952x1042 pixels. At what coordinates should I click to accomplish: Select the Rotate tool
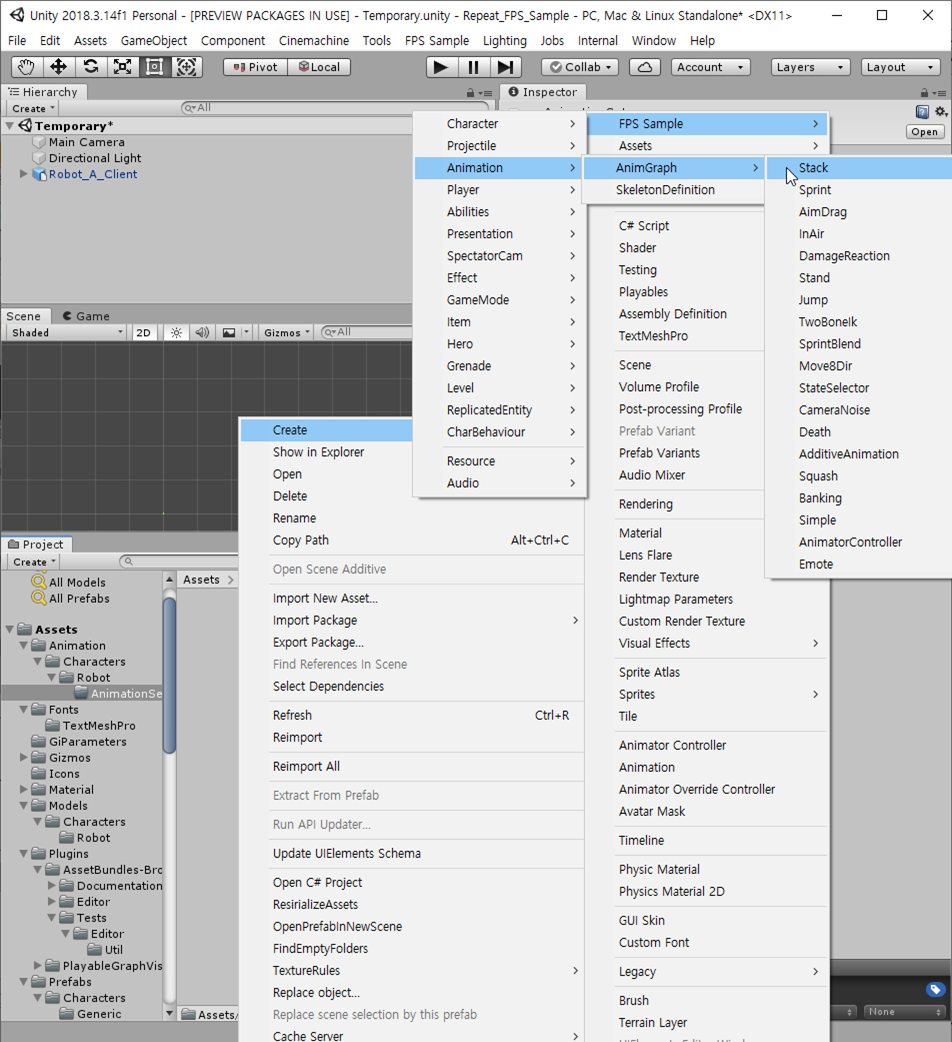tap(90, 66)
